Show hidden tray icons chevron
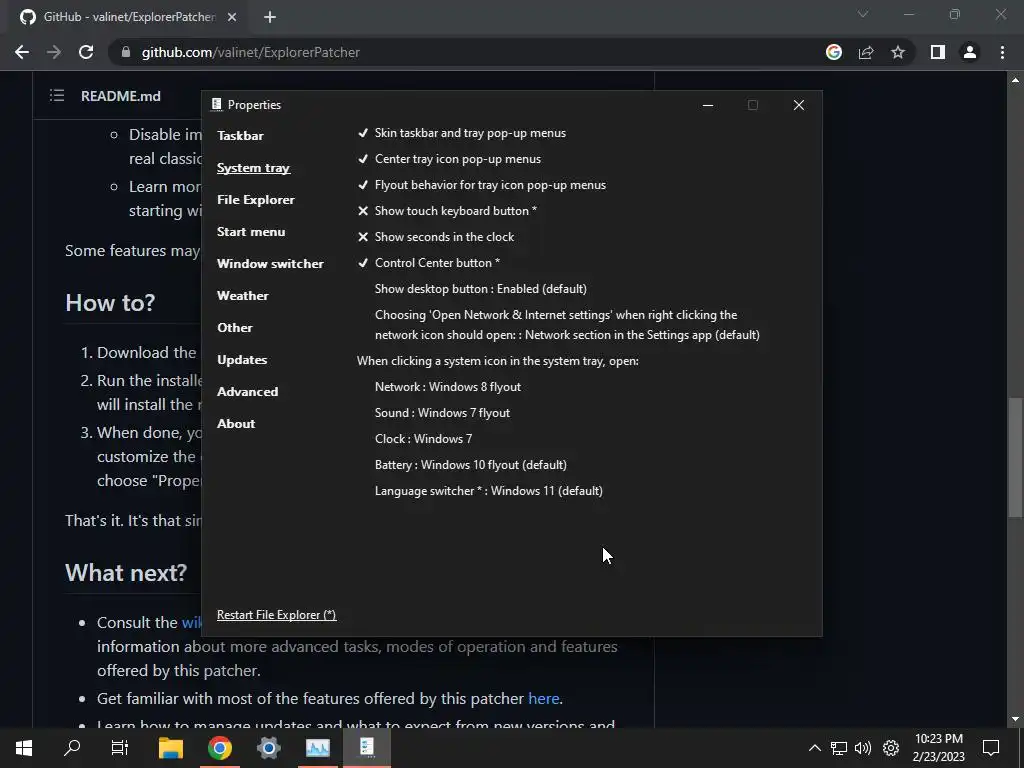The width and height of the screenshot is (1024, 768). (814, 748)
